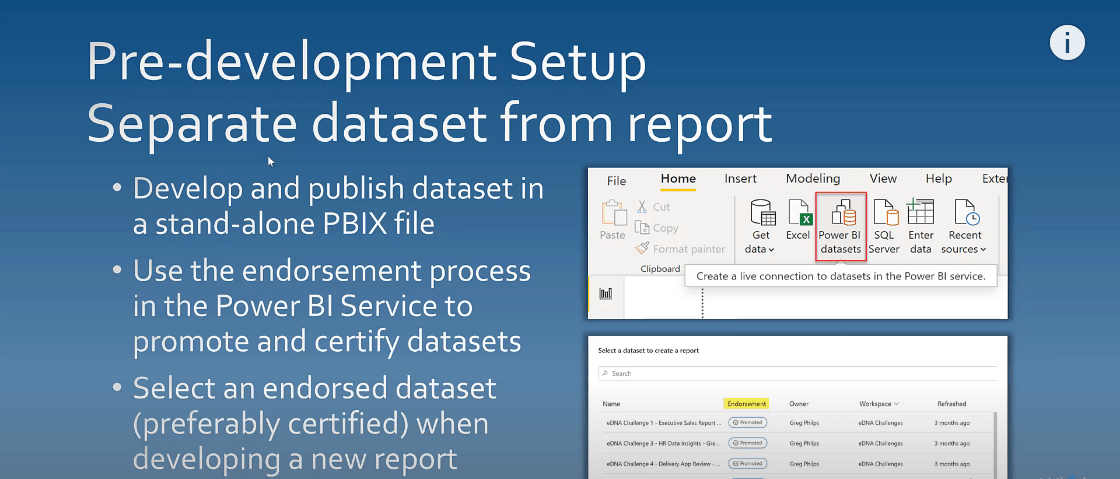Click the info icon at slide corner
The image size is (1120, 479).
tap(1067, 43)
